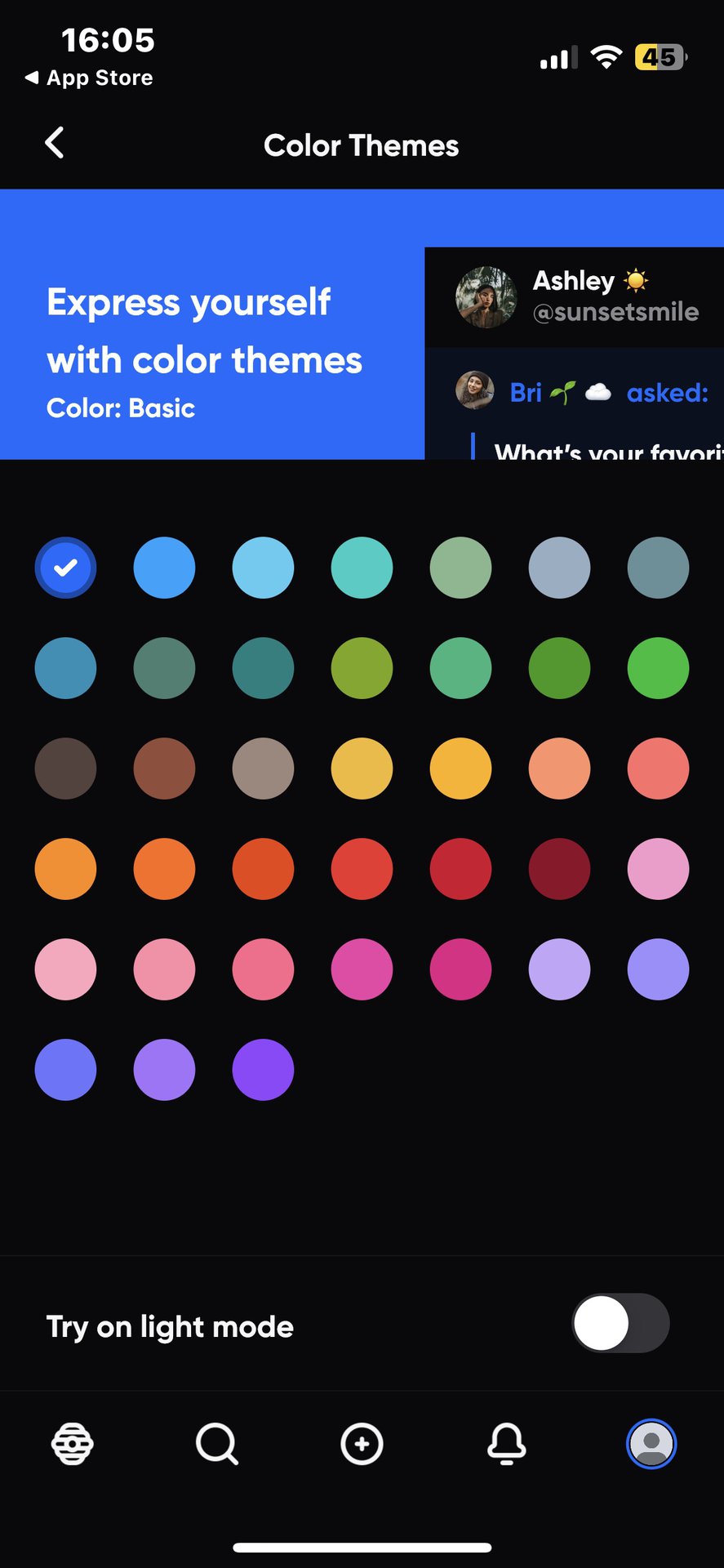The image size is (724, 1568).
Task: Select the burnt orange-red swatch
Action: pos(263,869)
